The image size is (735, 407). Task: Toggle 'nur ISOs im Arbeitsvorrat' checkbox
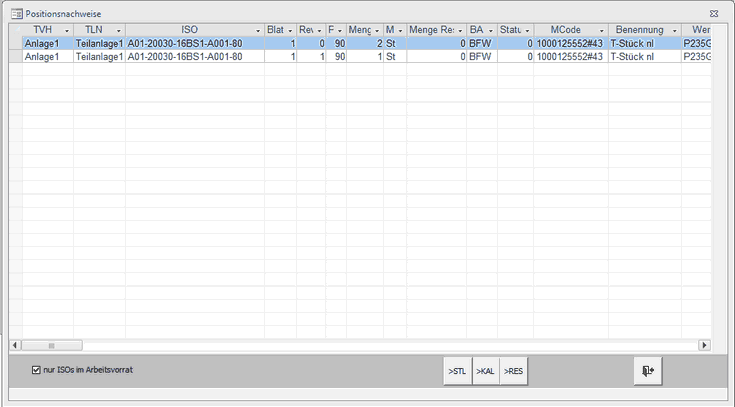coord(37,370)
